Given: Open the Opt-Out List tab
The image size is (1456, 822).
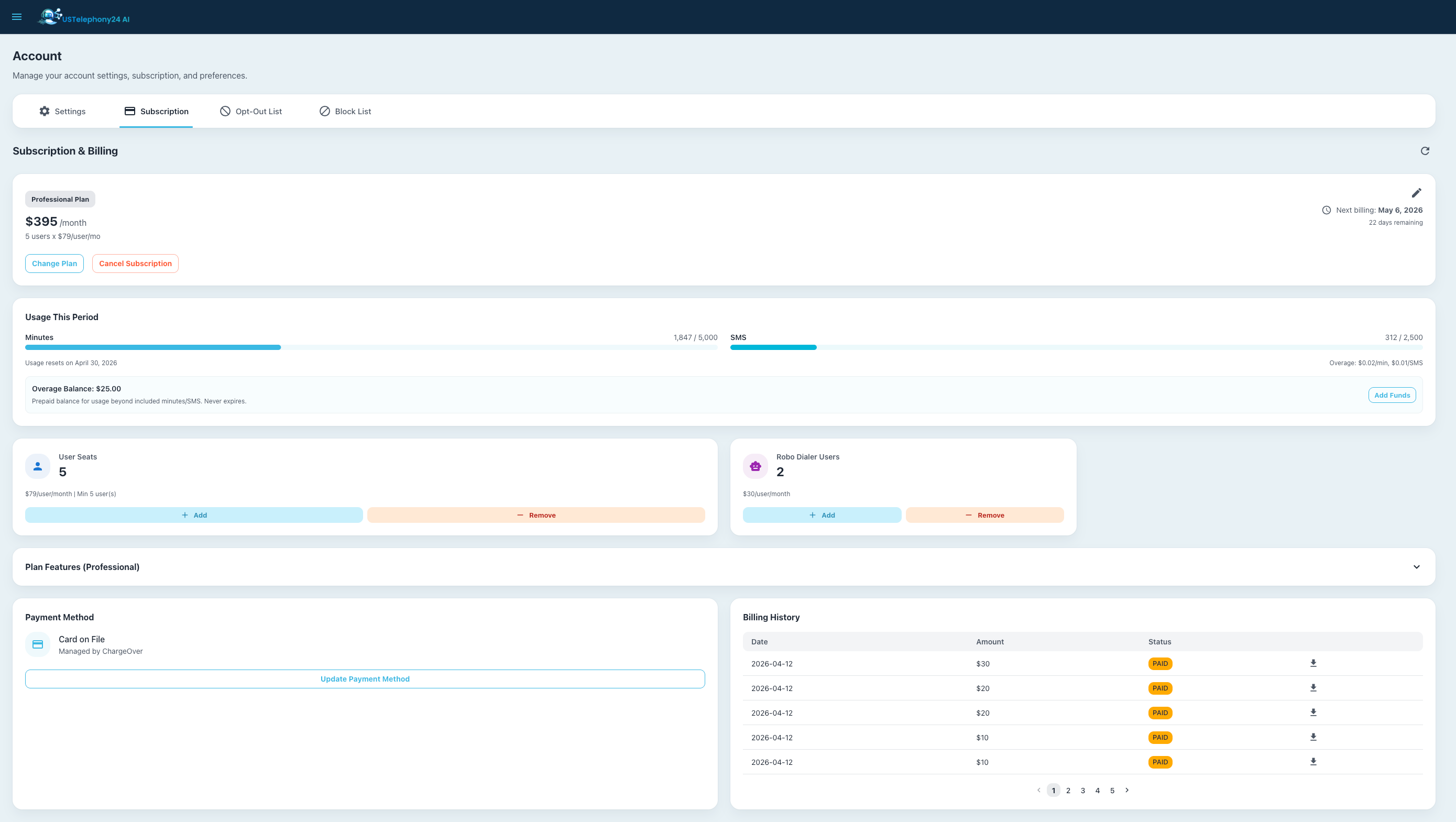Looking at the screenshot, I should point(251,112).
